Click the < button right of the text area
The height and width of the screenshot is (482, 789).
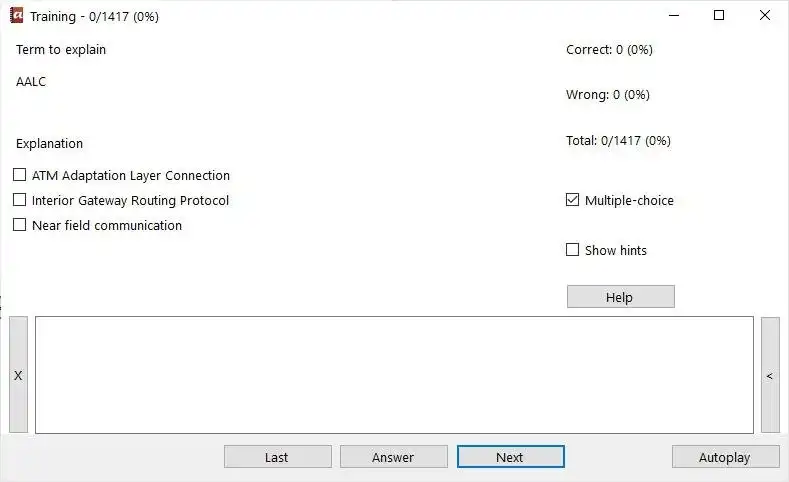pos(769,375)
